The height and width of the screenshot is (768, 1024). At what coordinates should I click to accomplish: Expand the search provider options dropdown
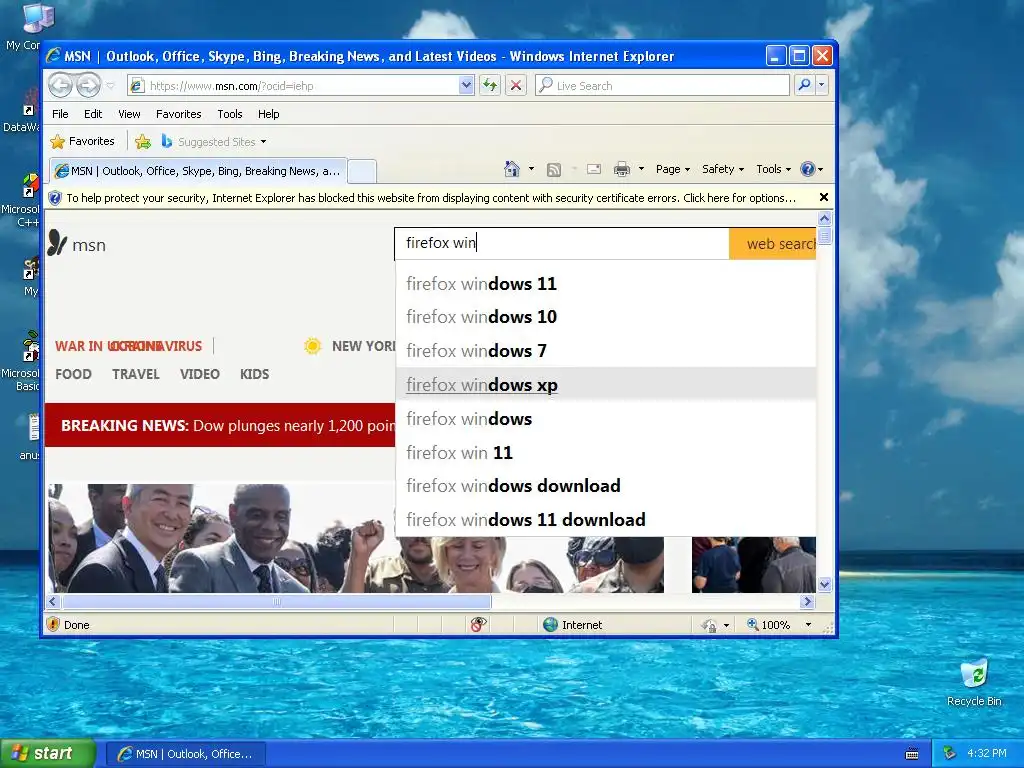[822, 85]
